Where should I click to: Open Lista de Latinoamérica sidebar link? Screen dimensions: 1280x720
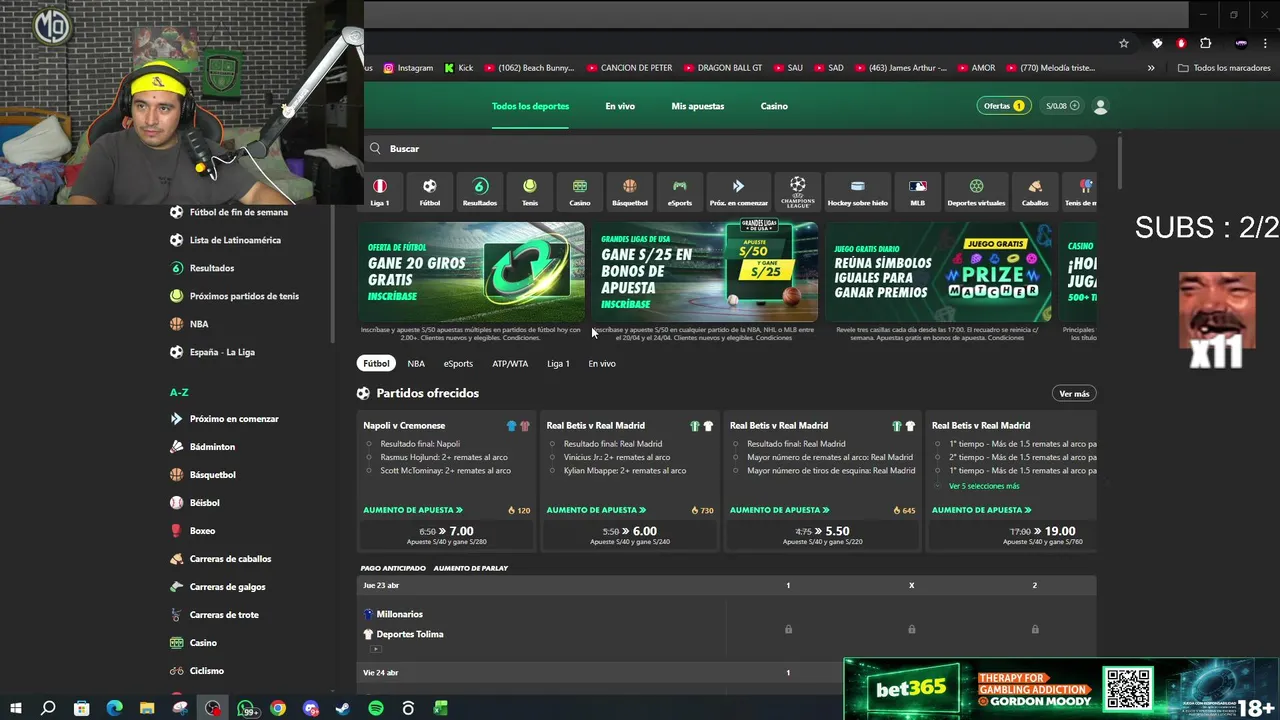(235, 240)
